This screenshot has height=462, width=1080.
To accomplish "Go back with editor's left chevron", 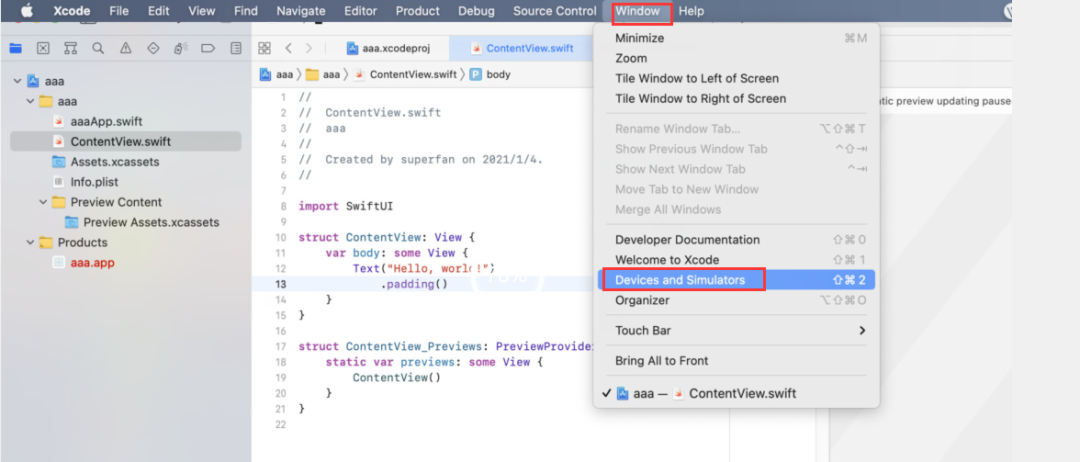I will pyautogui.click(x=289, y=48).
